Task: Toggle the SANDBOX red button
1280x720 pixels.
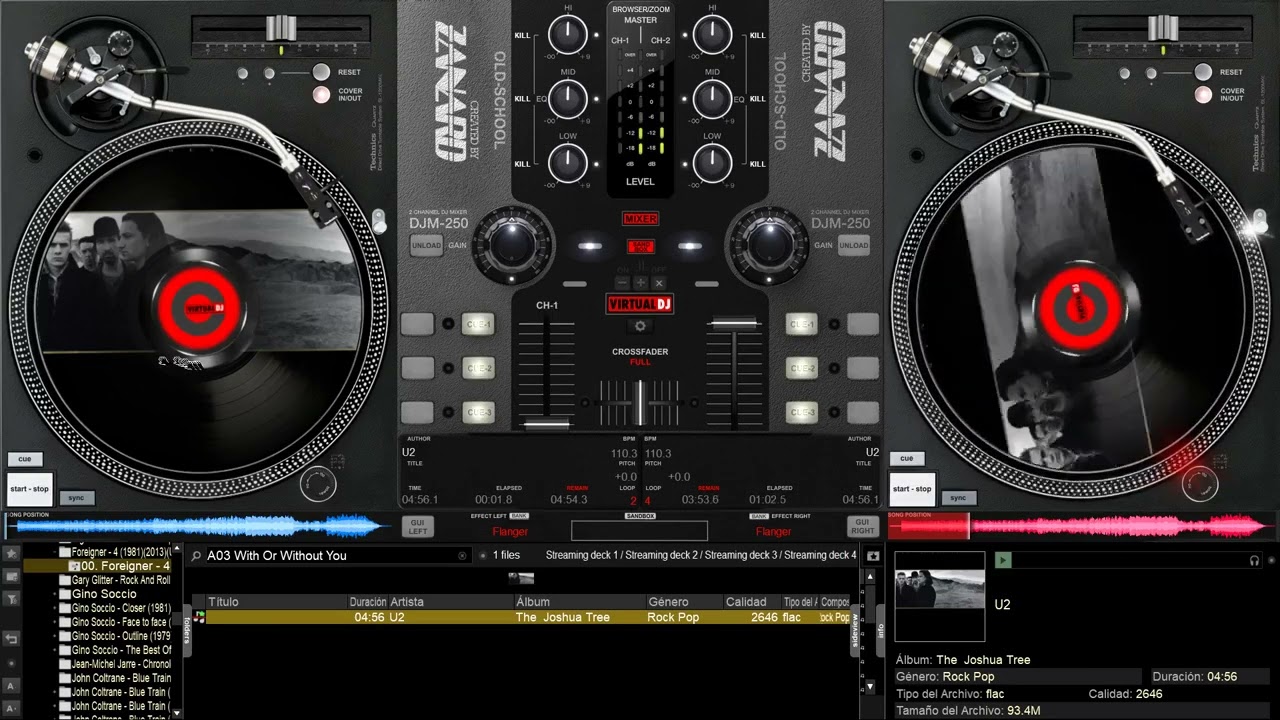Action: [640, 247]
